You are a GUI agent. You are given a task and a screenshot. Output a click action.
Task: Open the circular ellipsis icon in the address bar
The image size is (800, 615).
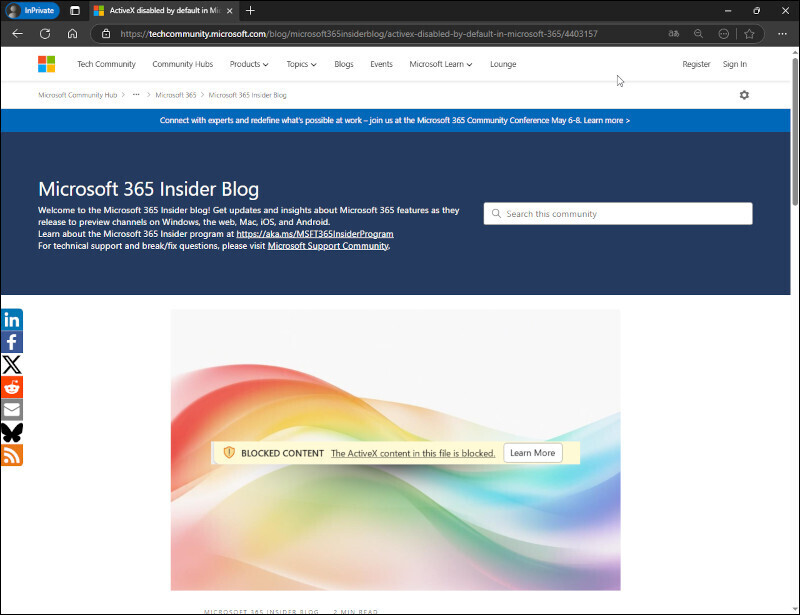pyautogui.click(x=723, y=34)
